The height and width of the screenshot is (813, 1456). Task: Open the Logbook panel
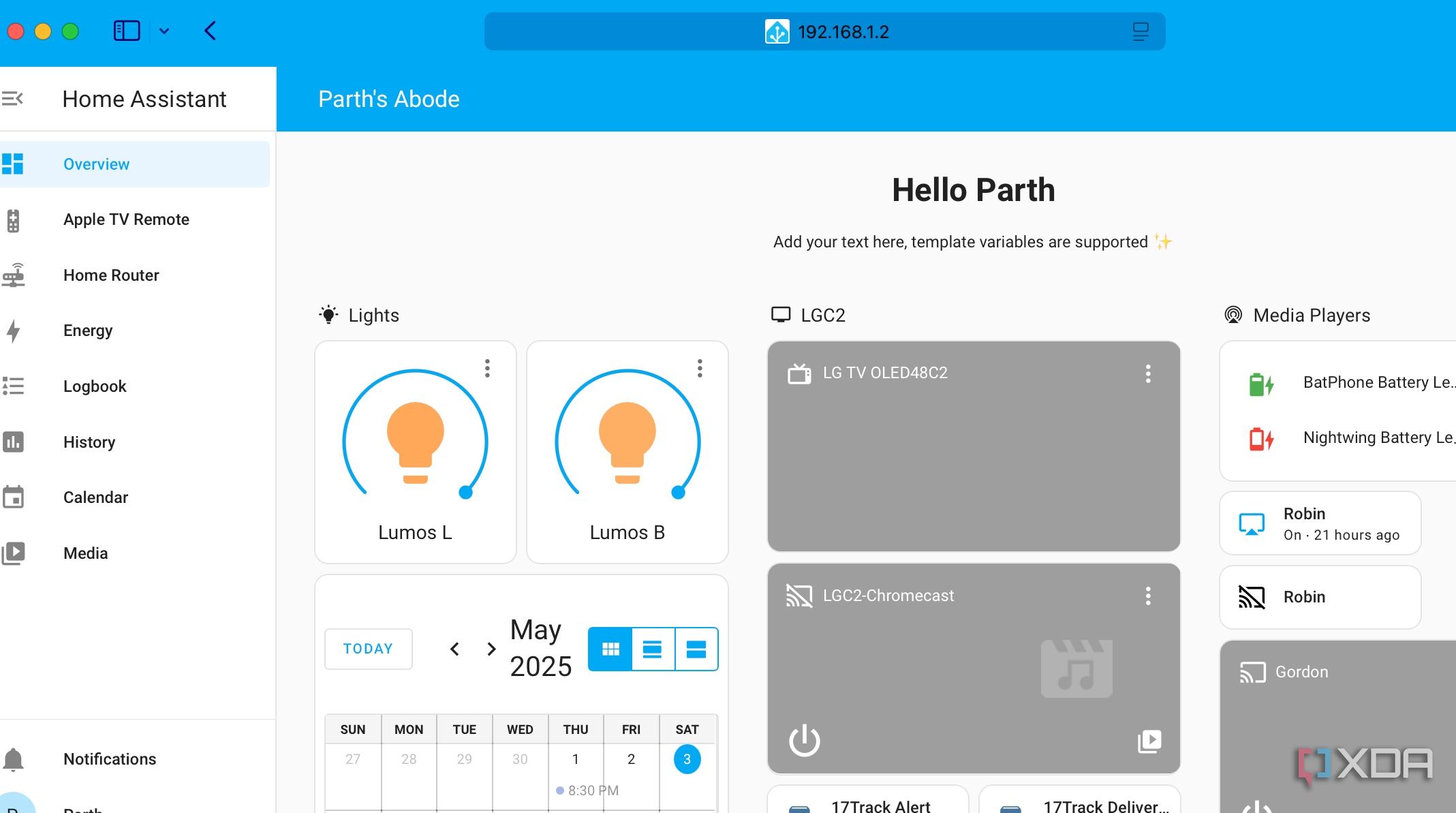[95, 386]
